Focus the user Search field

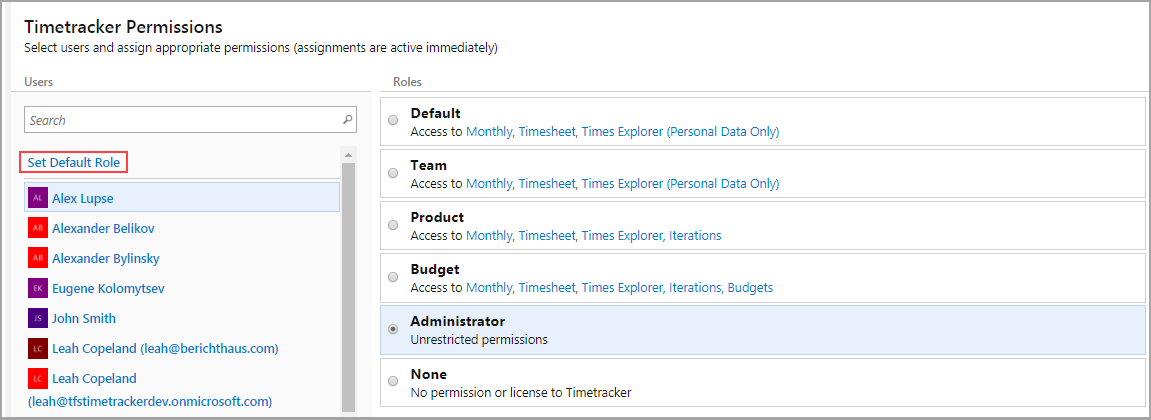(x=190, y=120)
